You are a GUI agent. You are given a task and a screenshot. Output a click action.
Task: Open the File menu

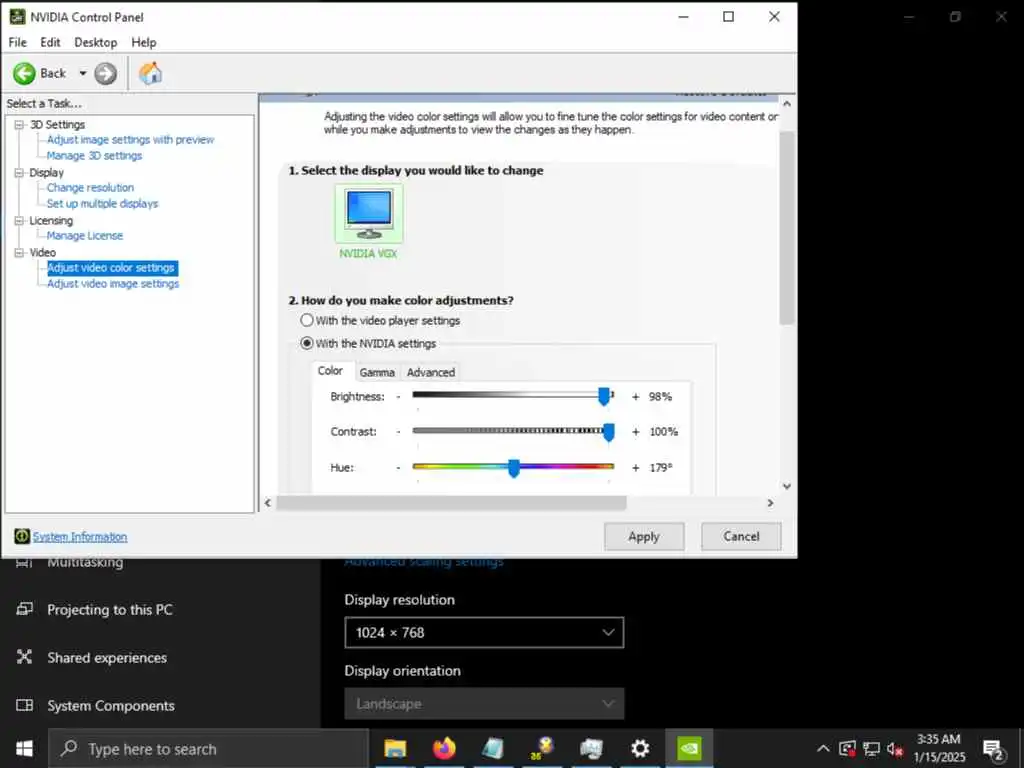click(x=18, y=42)
